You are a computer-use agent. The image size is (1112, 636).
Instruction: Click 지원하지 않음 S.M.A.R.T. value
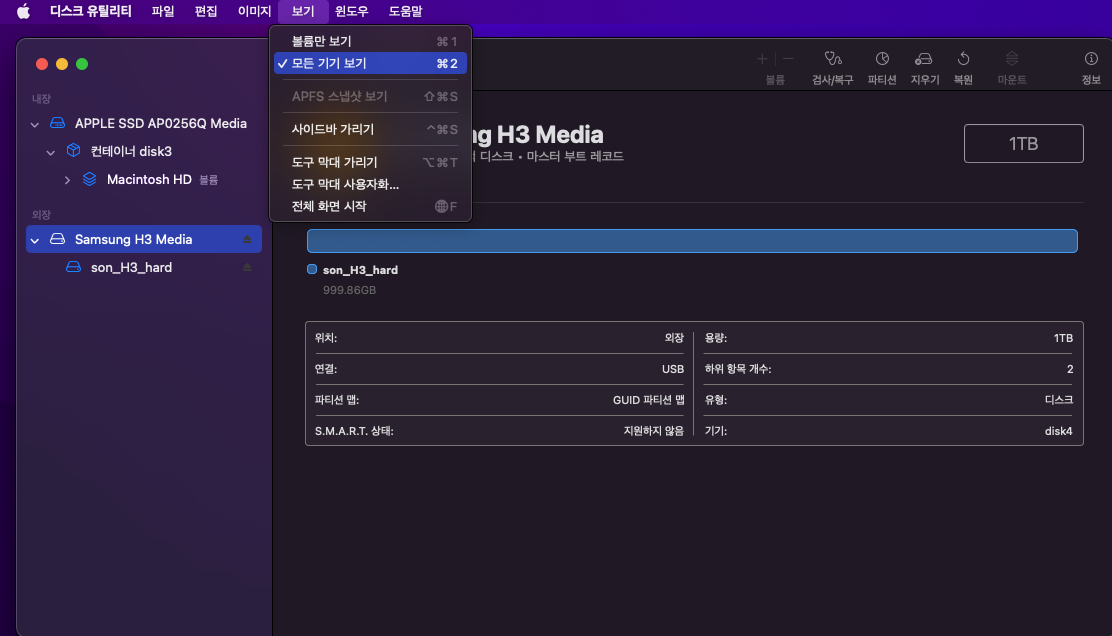point(653,431)
